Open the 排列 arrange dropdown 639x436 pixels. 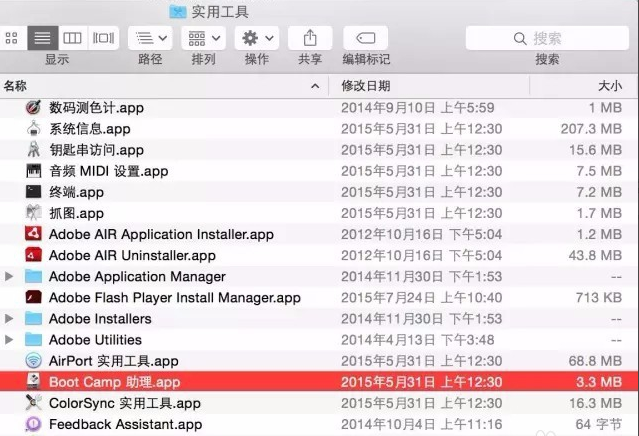pos(203,38)
